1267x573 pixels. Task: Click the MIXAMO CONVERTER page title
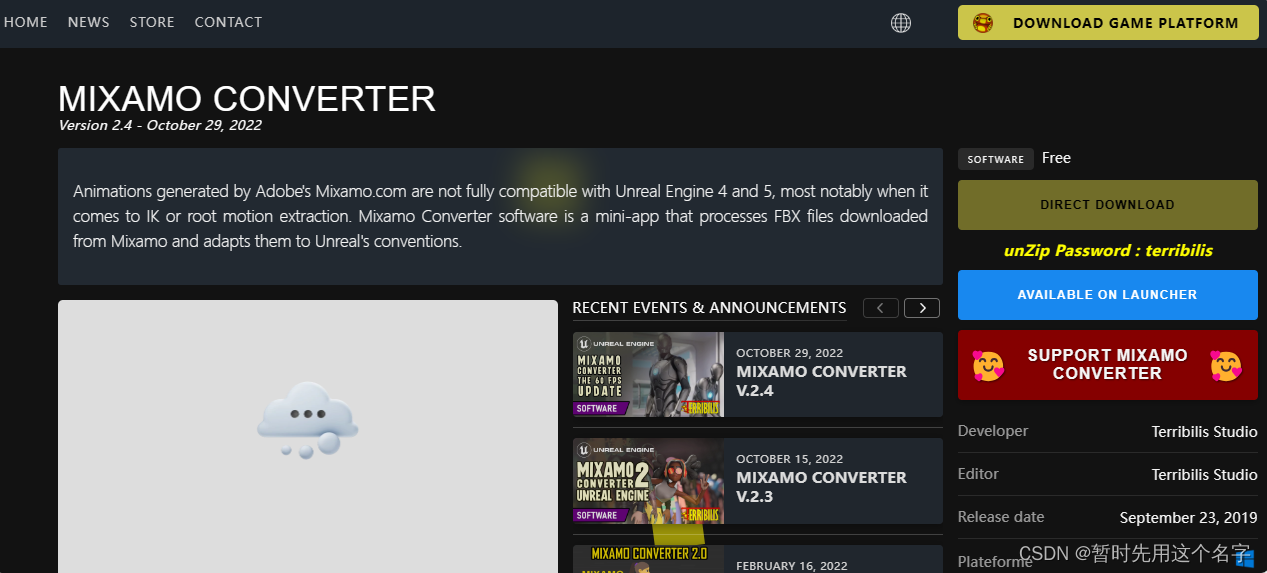coord(247,99)
